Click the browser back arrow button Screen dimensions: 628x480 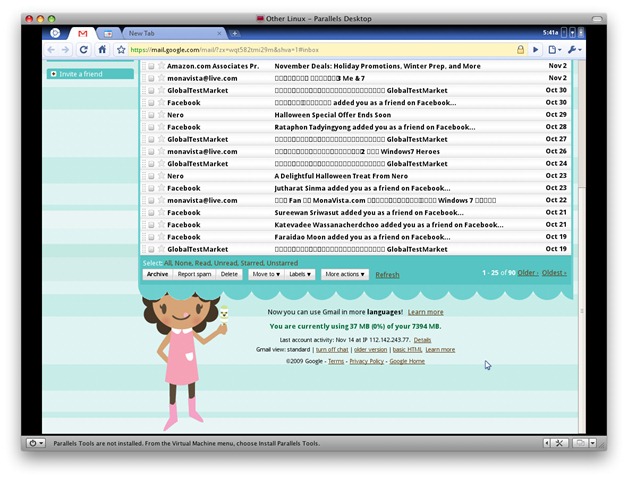tap(50, 49)
